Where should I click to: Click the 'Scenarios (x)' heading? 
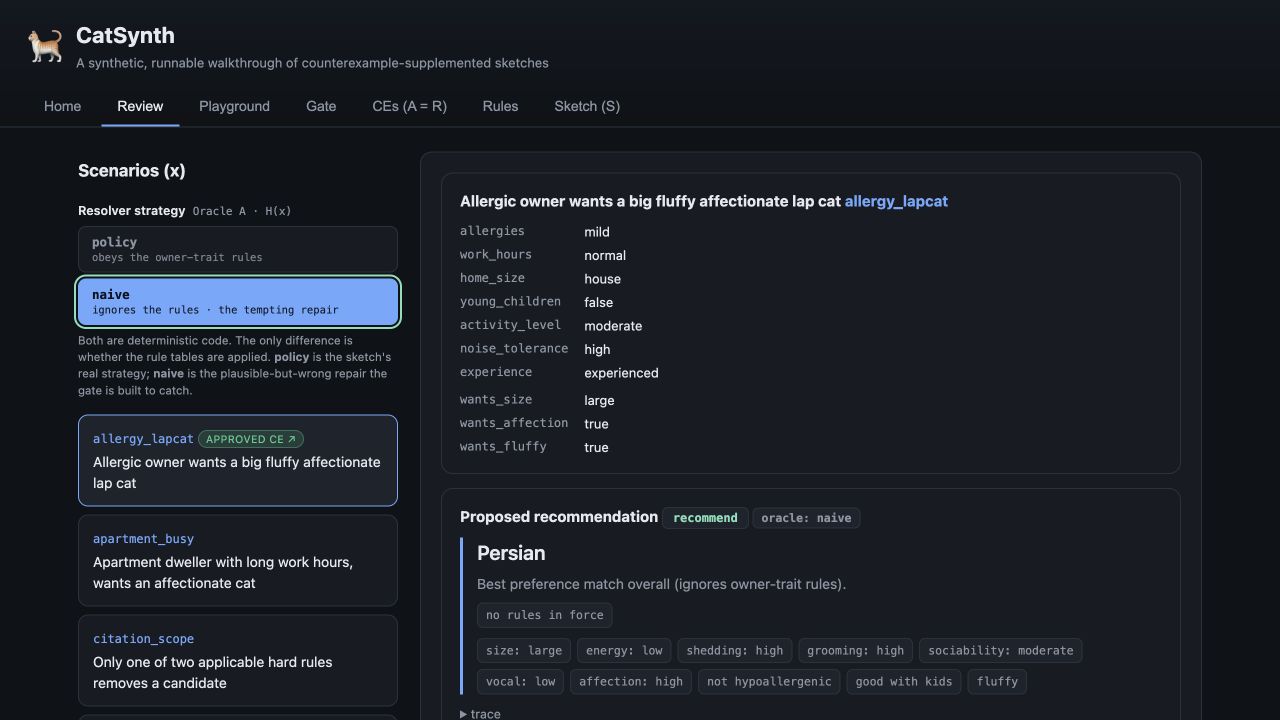pos(132,170)
